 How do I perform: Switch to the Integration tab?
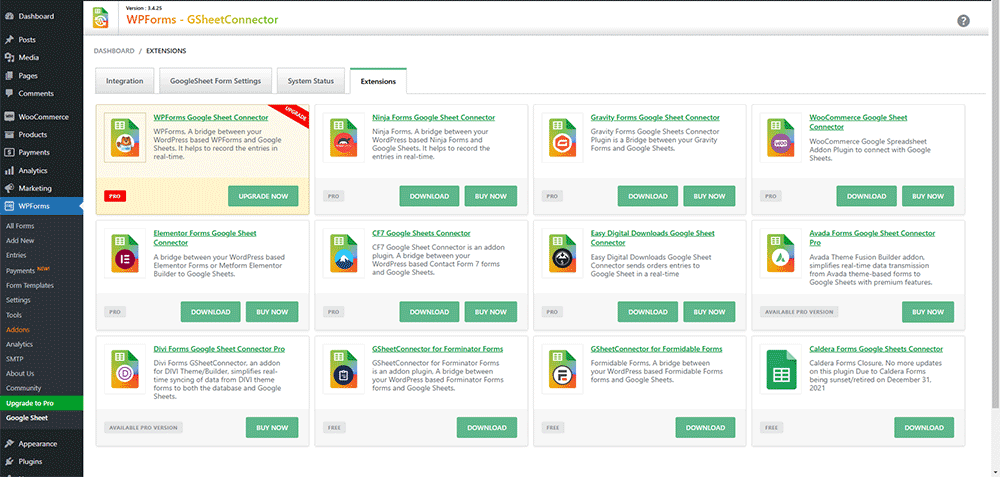pyautogui.click(x=124, y=82)
